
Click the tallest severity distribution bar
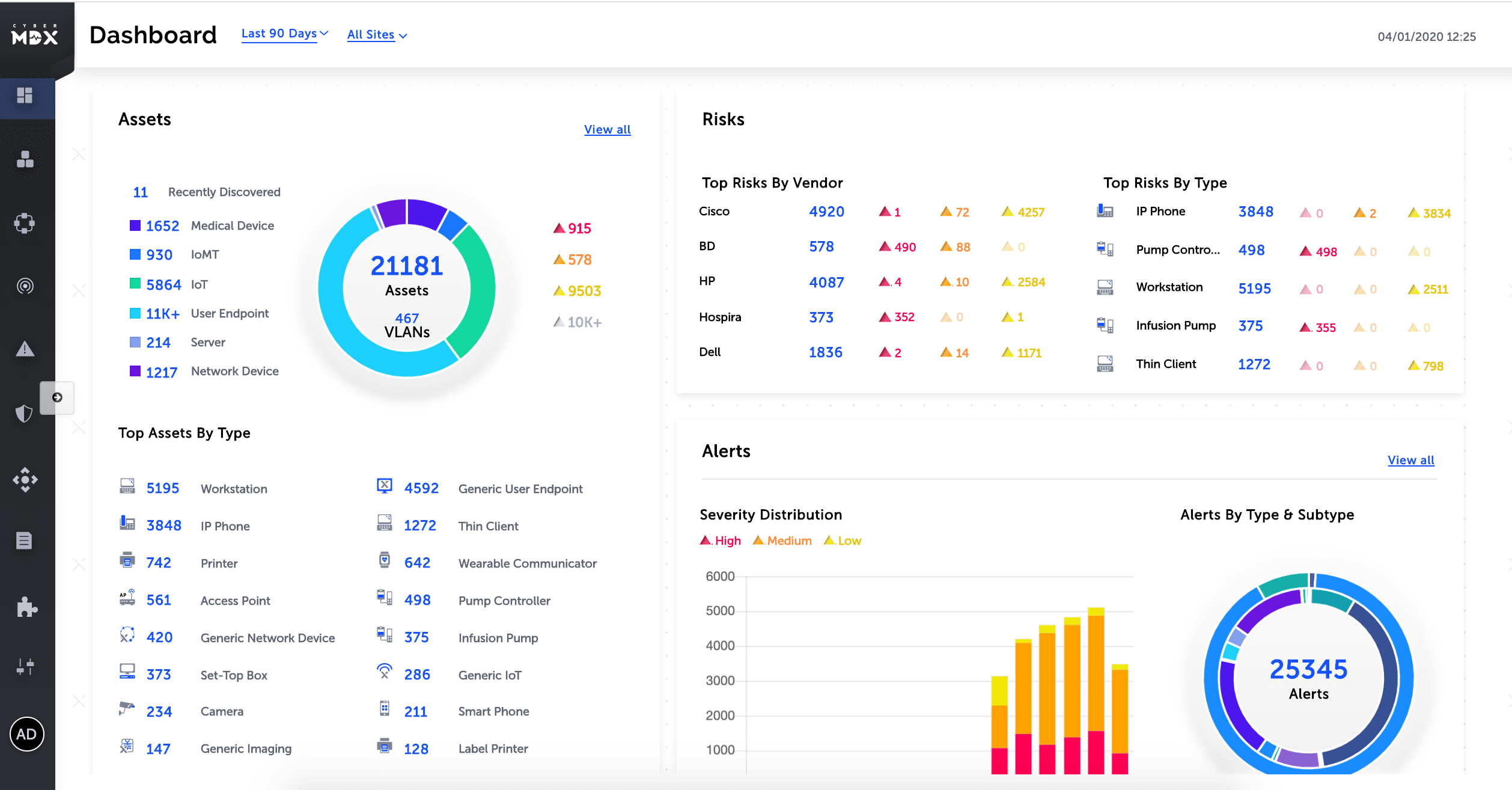point(1096,690)
